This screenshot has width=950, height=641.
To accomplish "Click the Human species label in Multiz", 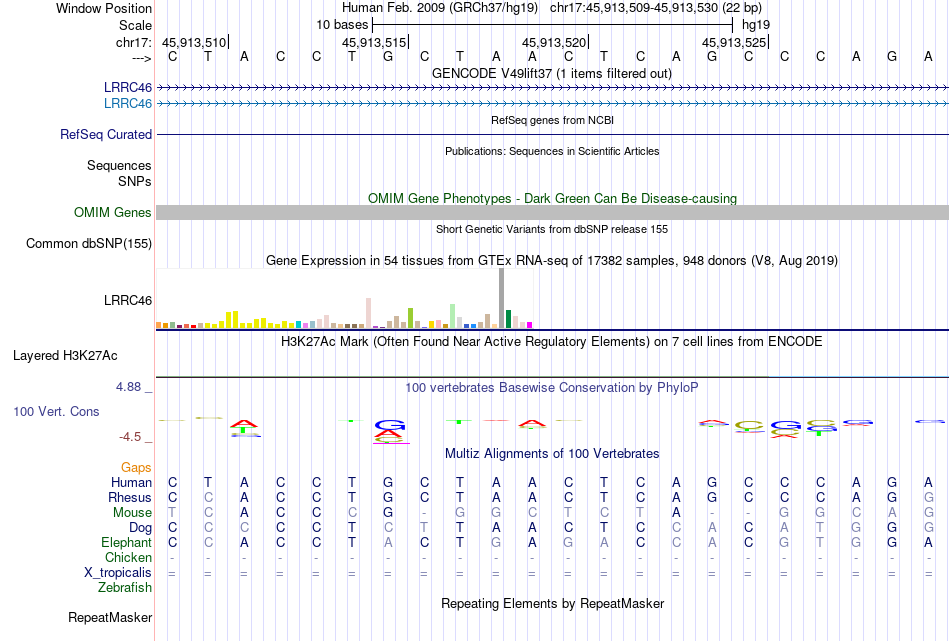I will (x=131, y=482).
